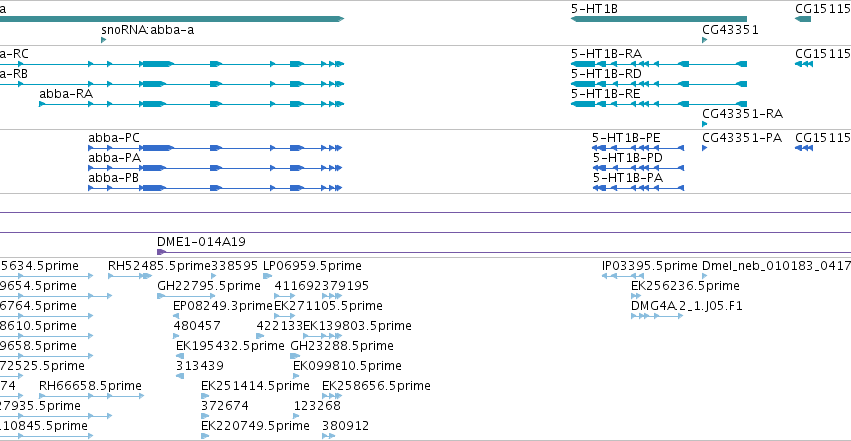851x441 pixels.
Task: Select the 5-HT1B-RE transcript label
Action: [606, 94]
